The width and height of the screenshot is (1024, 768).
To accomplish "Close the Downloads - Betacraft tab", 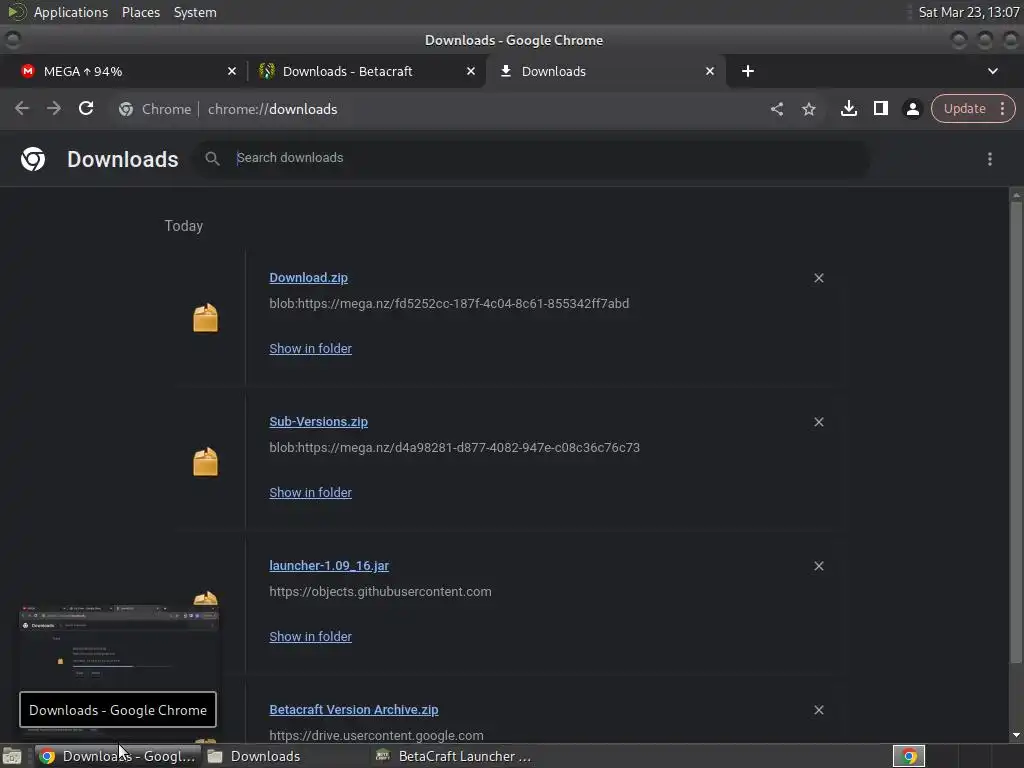I will [471, 71].
